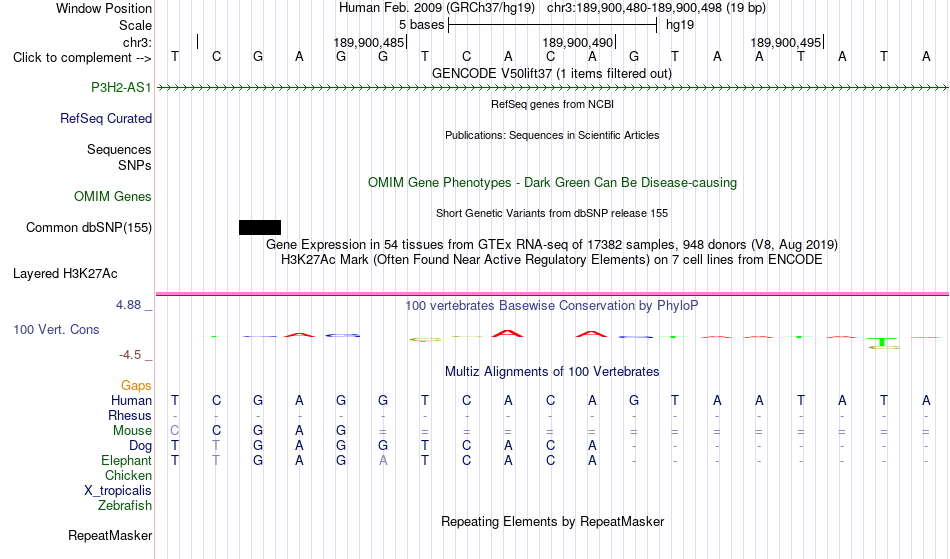950x559 pixels.
Task: Click the 4.88 PhyloP upper limit
Action: click(x=128, y=305)
